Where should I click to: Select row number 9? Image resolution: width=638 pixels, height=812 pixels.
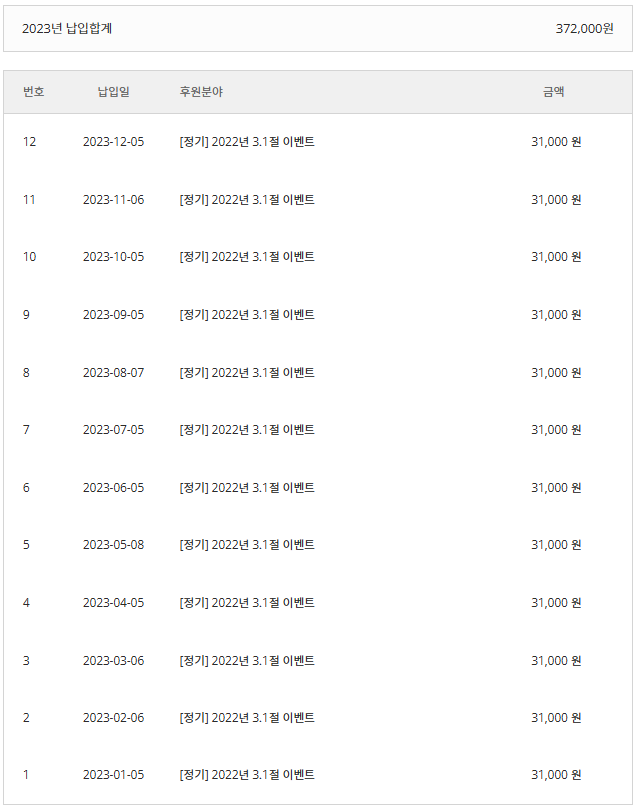26,315
